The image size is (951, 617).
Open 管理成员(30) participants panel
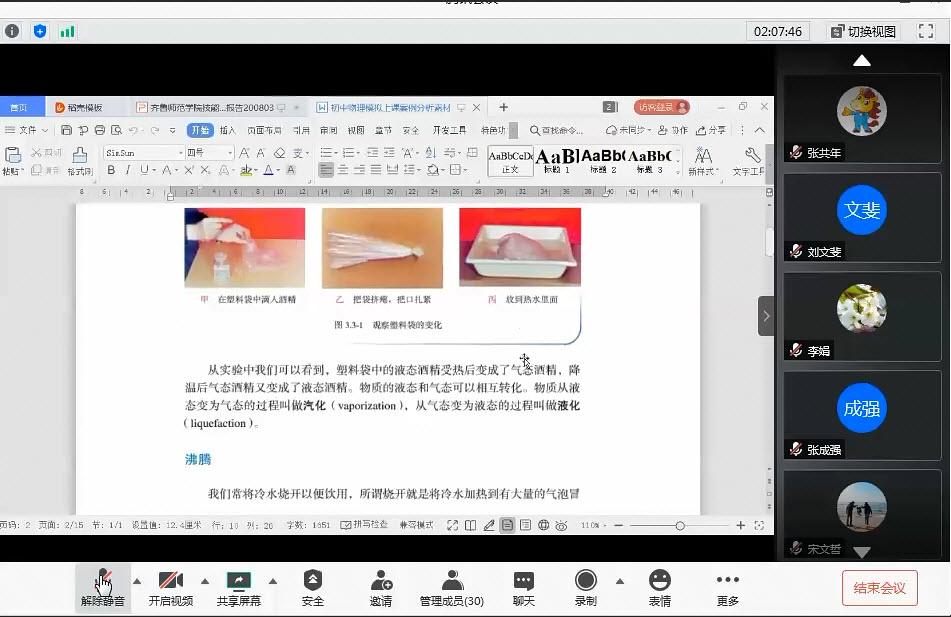452,581
